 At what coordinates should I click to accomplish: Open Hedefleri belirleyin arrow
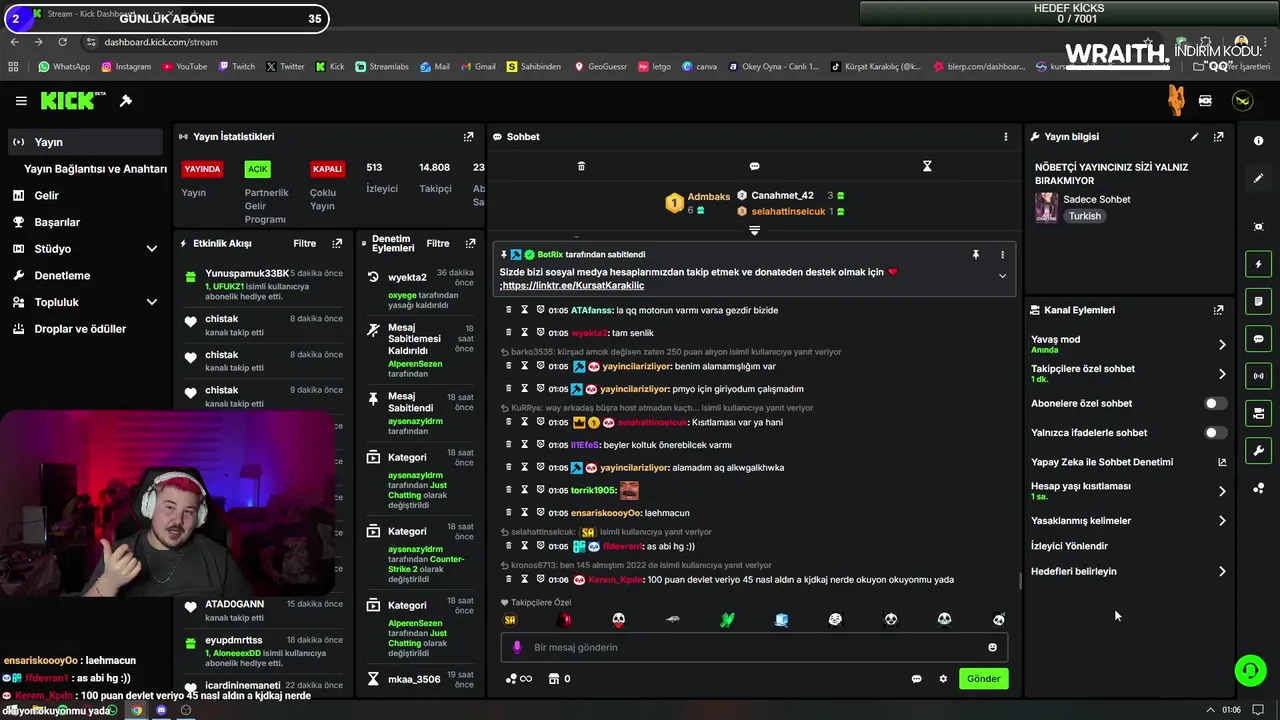tap(1222, 572)
